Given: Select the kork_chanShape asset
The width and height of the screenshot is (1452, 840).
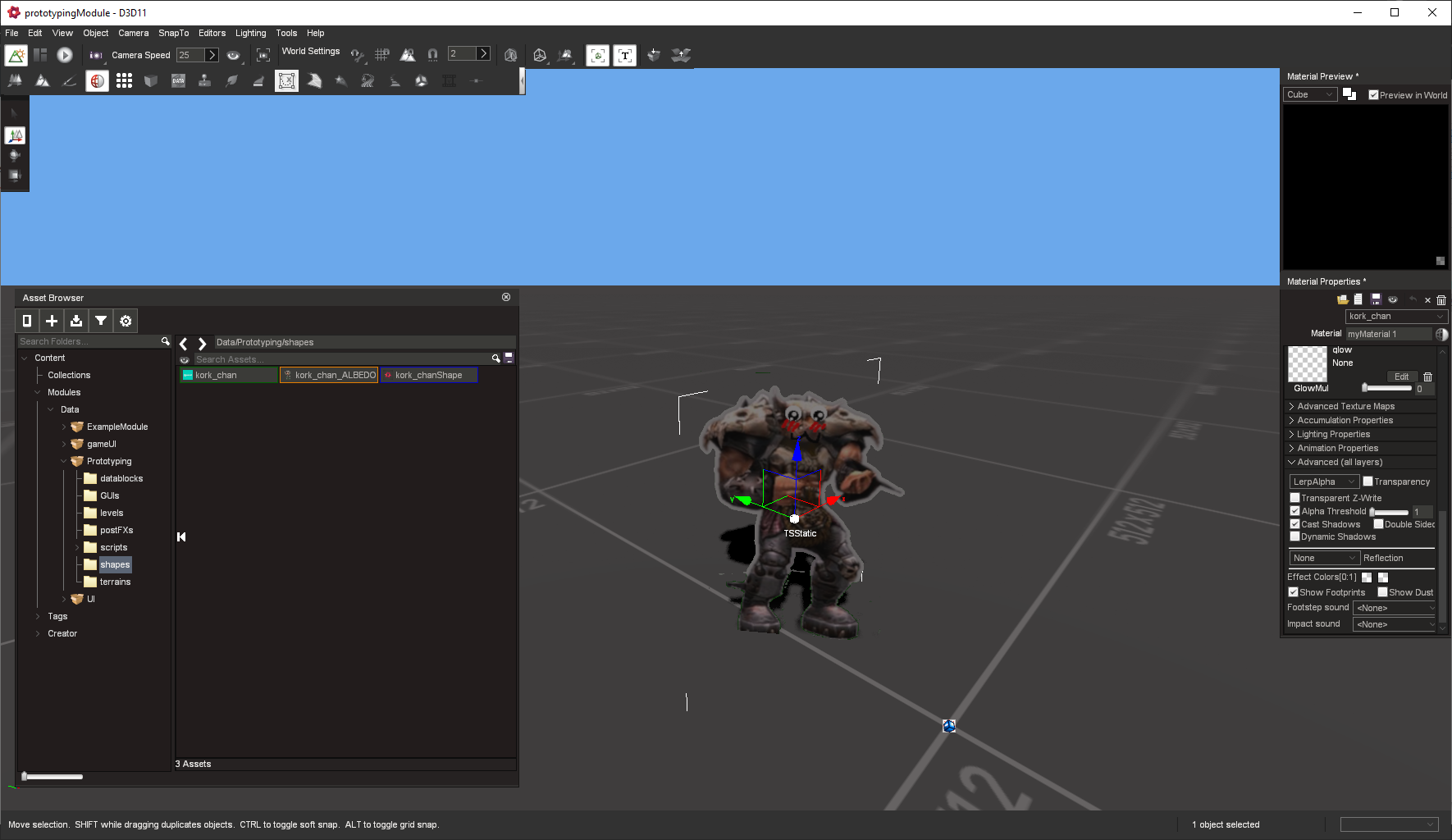Looking at the screenshot, I should coord(429,375).
